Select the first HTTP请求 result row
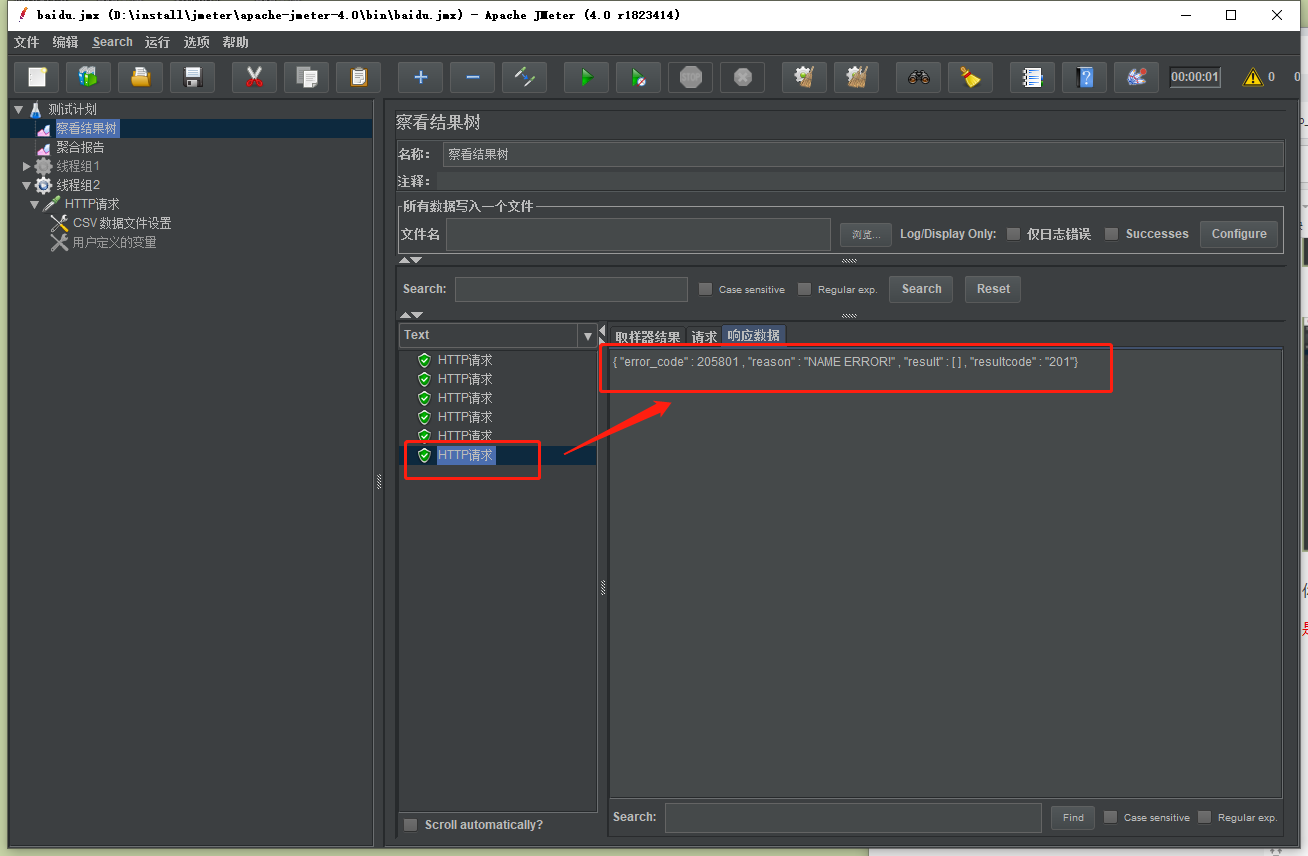 coord(465,360)
